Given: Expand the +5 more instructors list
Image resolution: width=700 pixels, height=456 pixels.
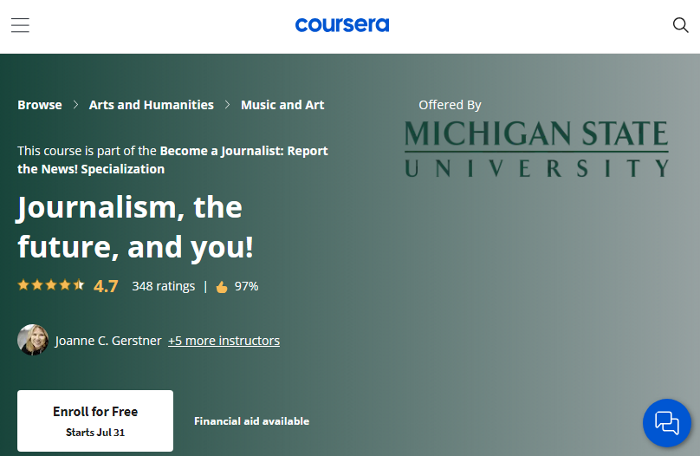Looking at the screenshot, I should point(224,341).
